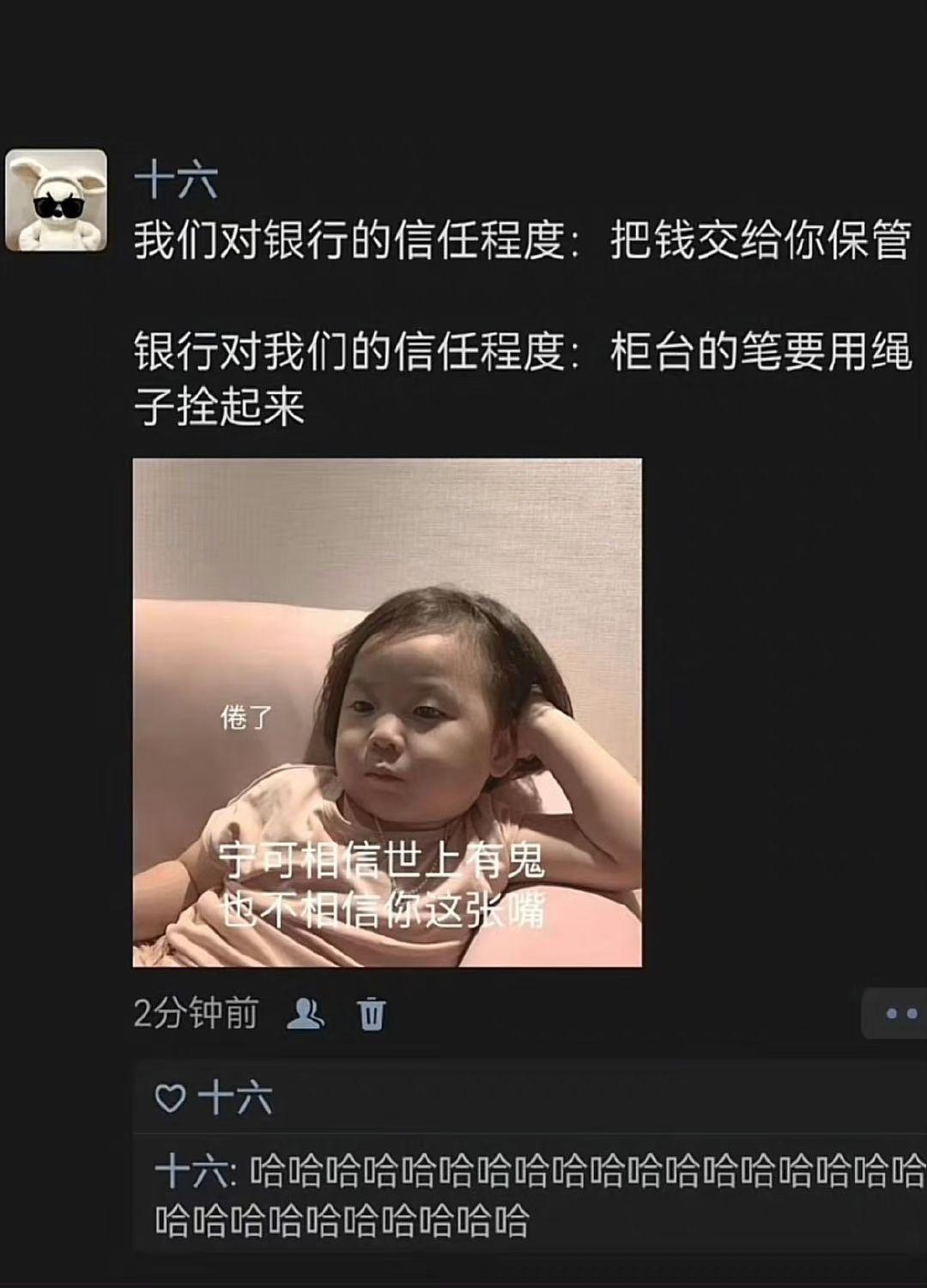
Task: Click the heart icon in likes row
Action: pos(170,1098)
